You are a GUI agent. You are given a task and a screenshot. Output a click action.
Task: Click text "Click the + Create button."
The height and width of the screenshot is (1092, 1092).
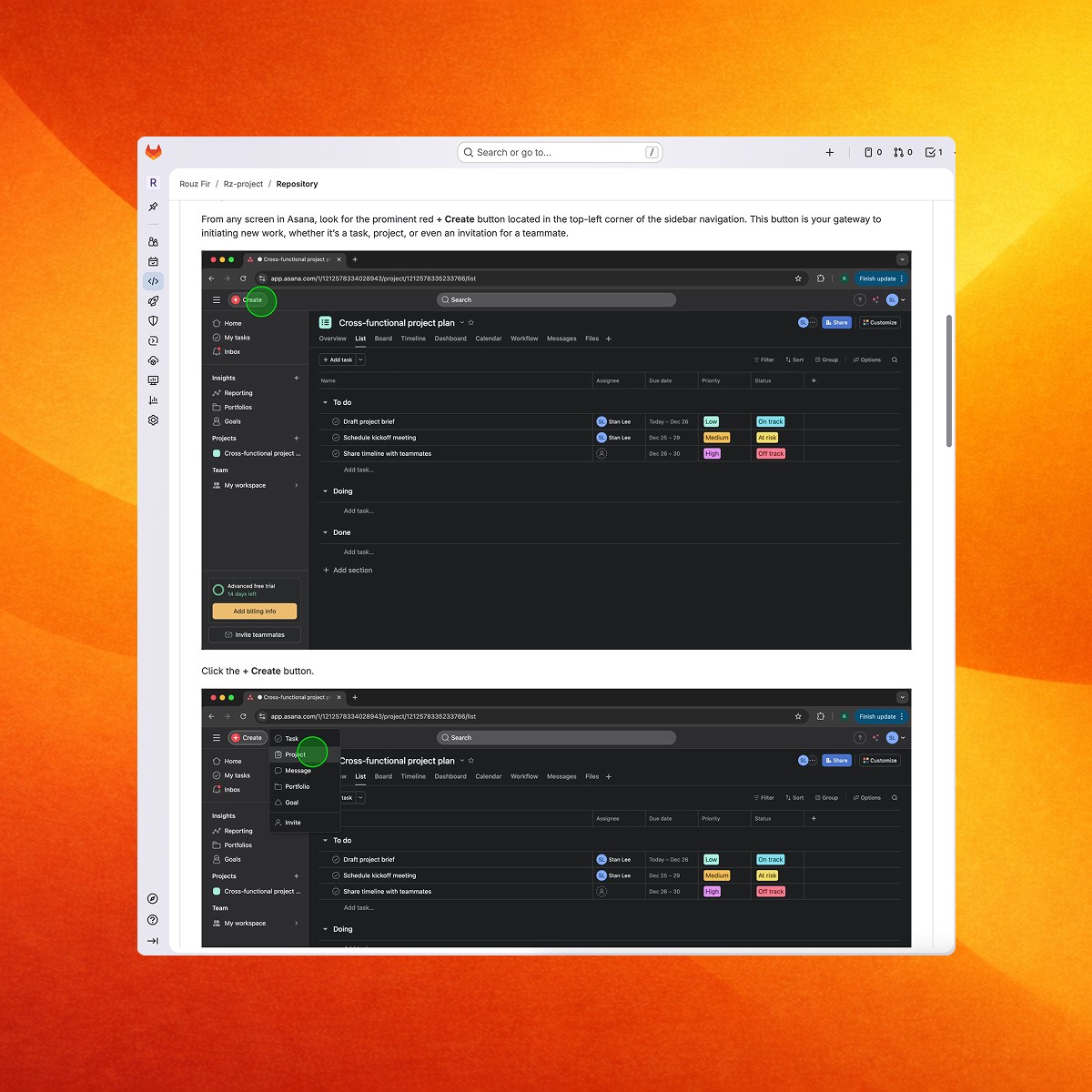258,671
